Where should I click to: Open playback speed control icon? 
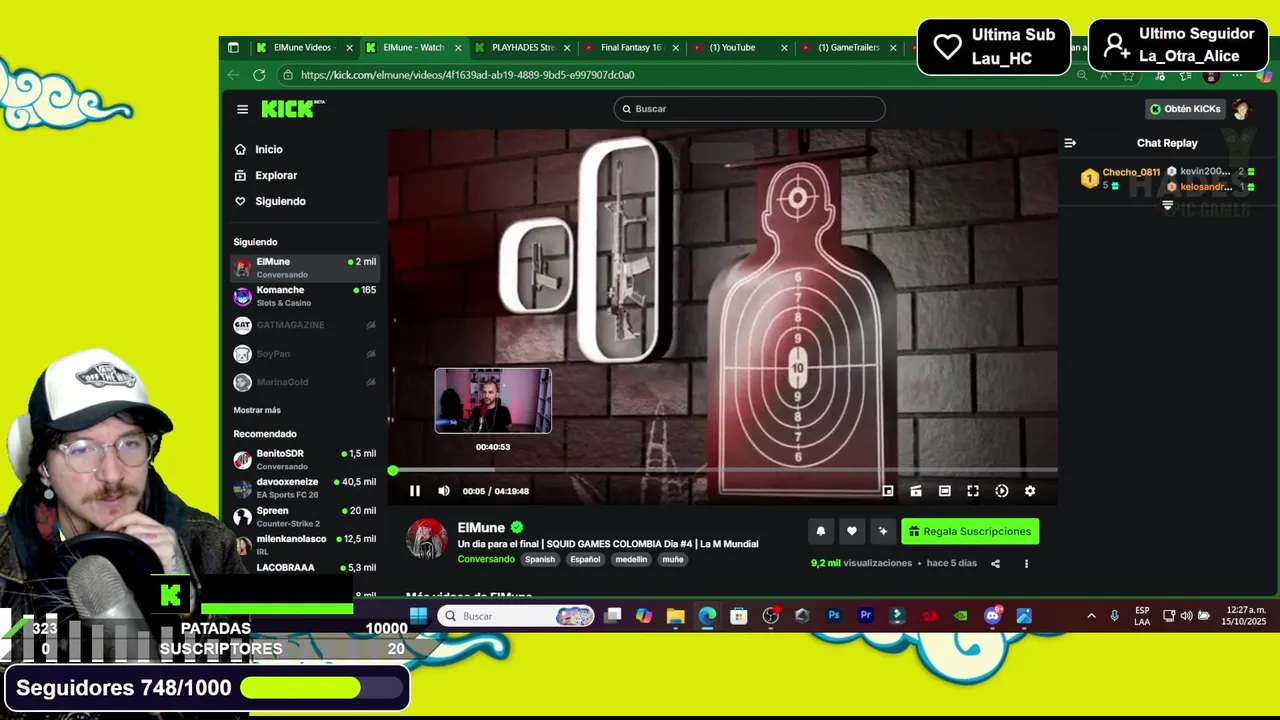click(x=1002, y=491)
